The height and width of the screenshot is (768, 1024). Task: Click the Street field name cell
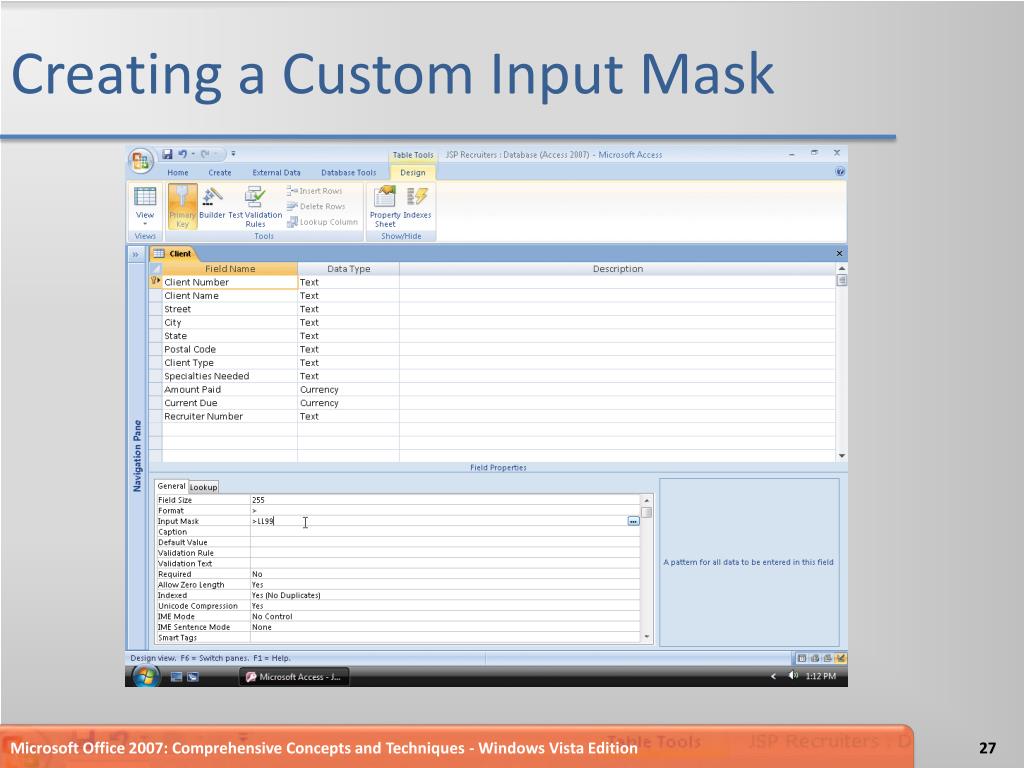coord(229,309)
